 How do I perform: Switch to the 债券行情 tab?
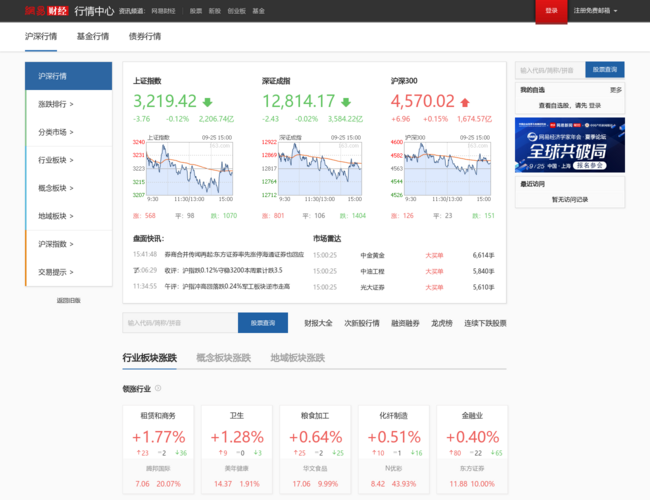(x=145, y=36)
